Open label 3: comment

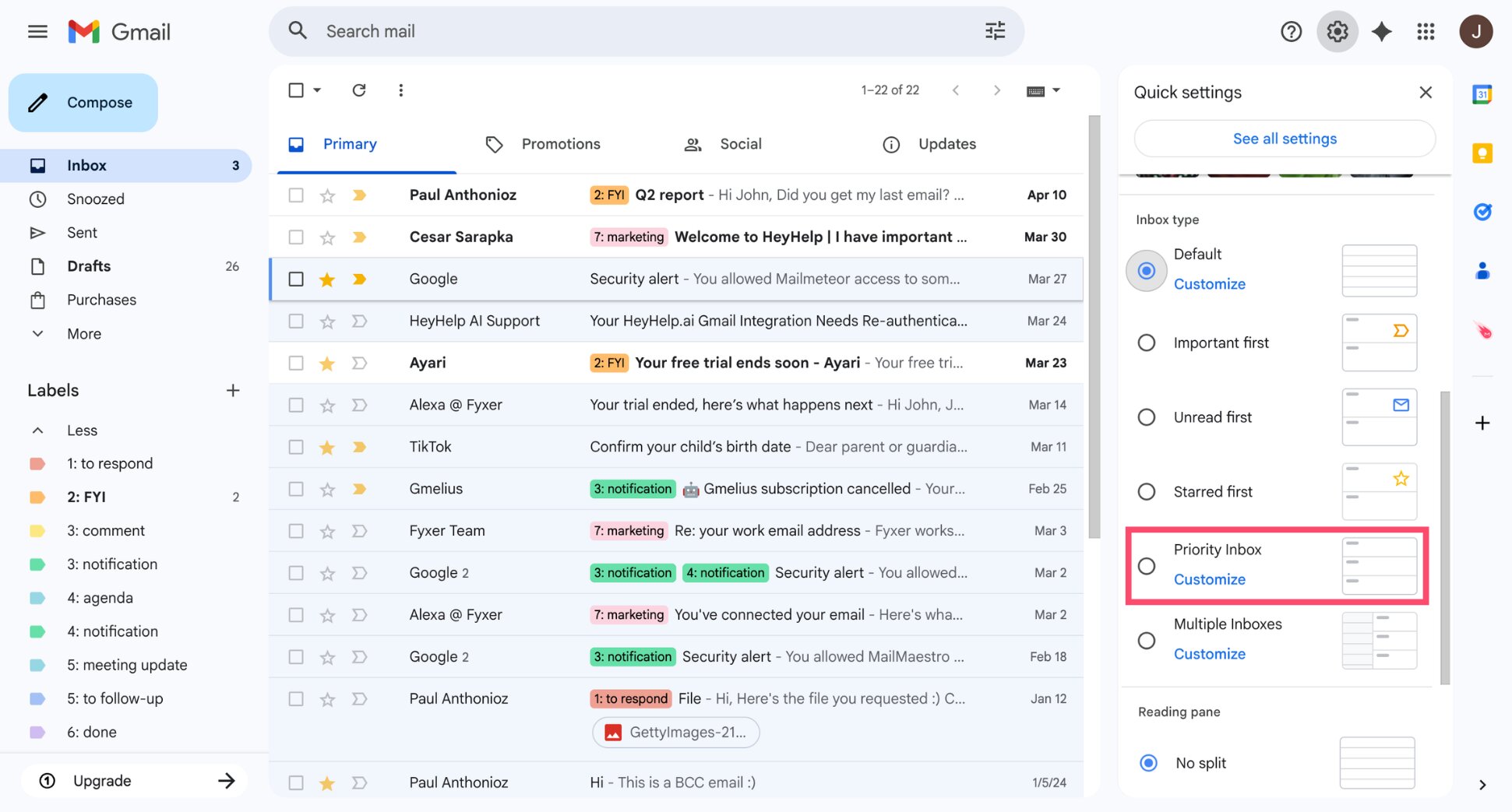[106, 531]
